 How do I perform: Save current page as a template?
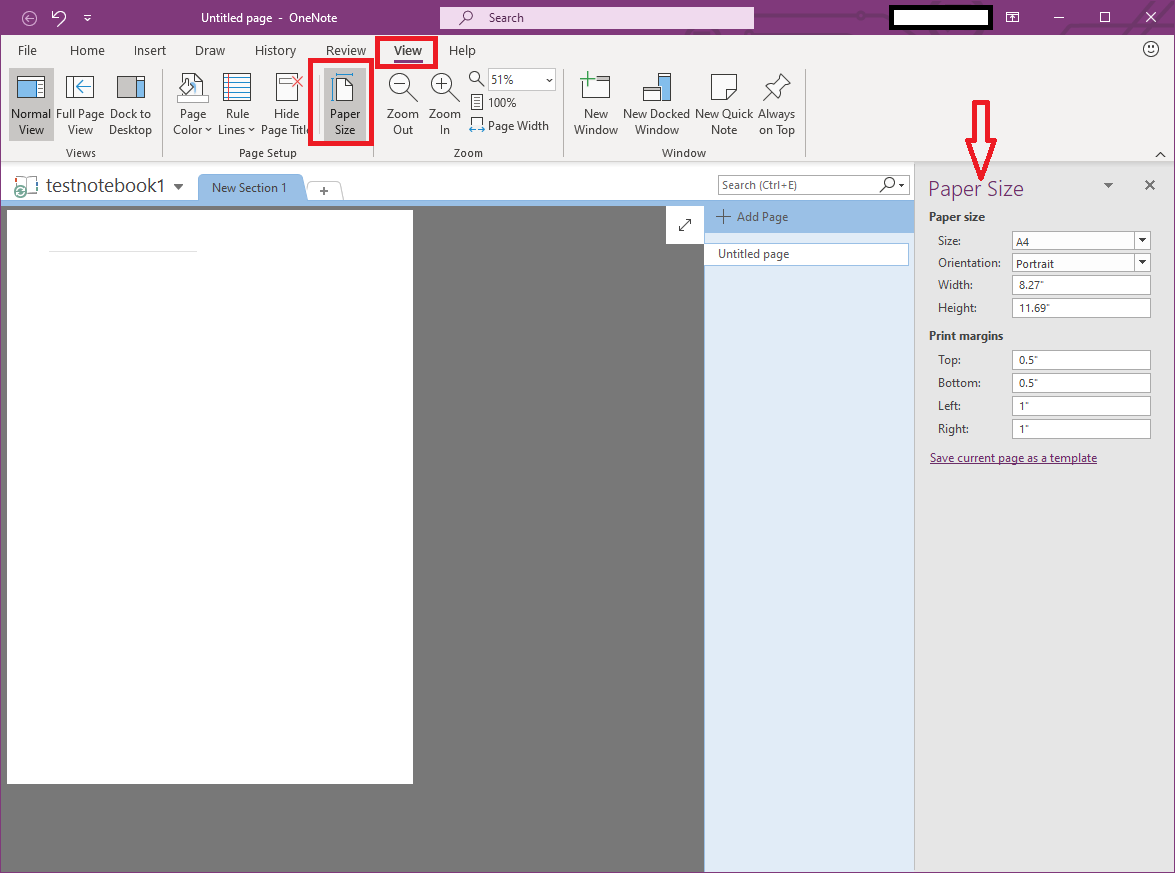1013,458
